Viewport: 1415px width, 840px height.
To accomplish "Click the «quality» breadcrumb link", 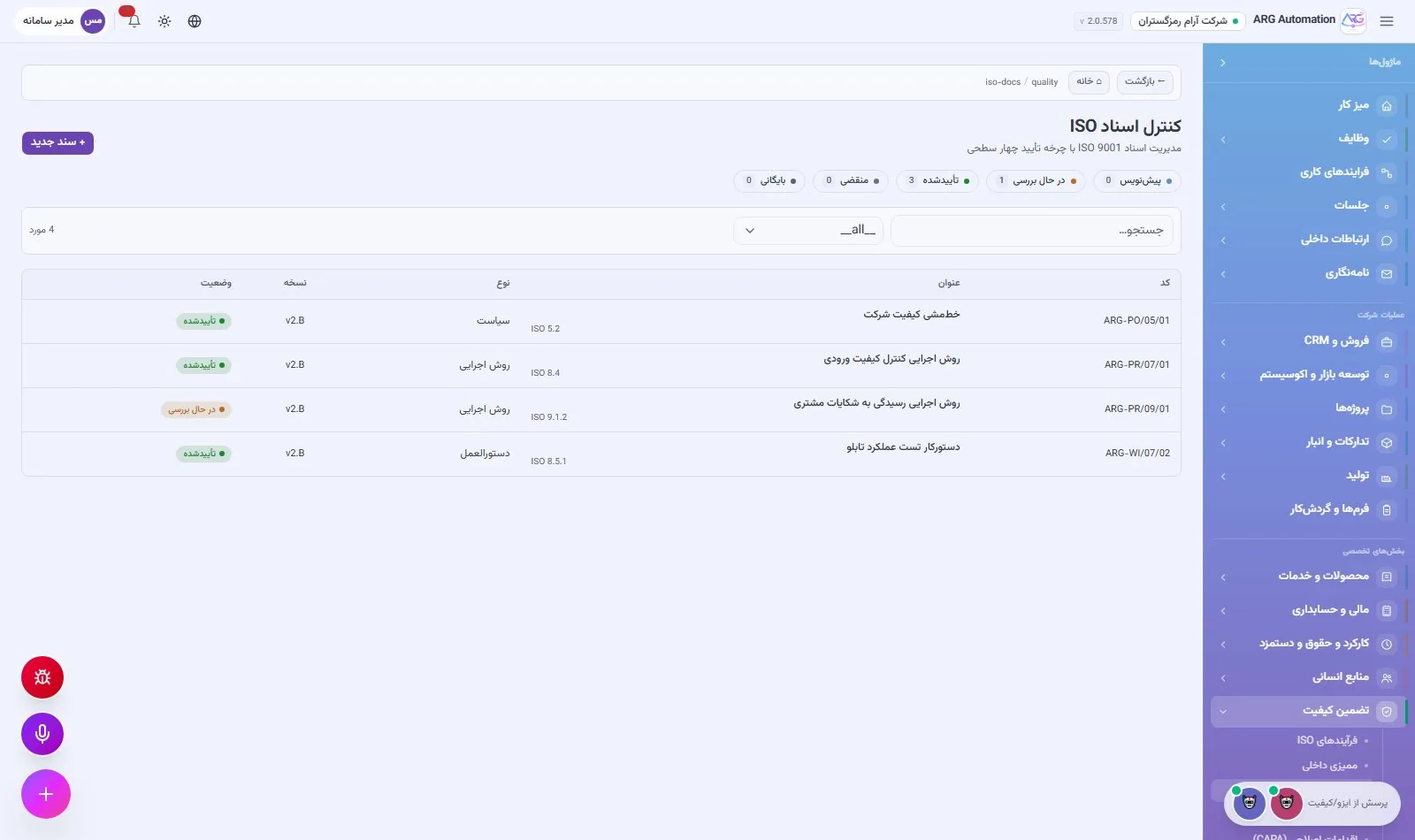I will (x=1044, y=82).
